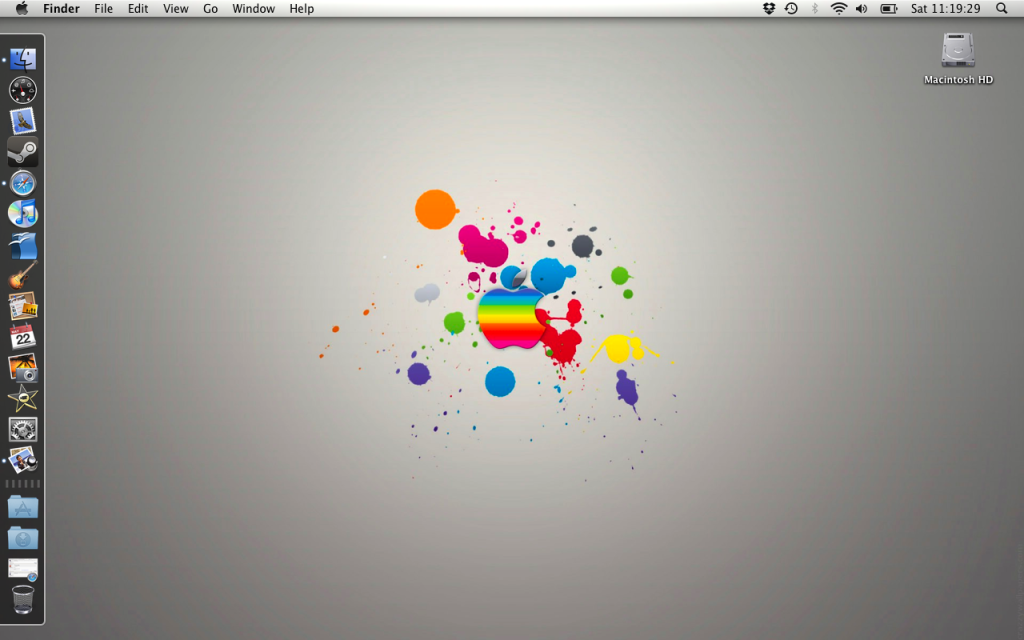Open the Wi-Fi status menu

click(x=839, y=8)
